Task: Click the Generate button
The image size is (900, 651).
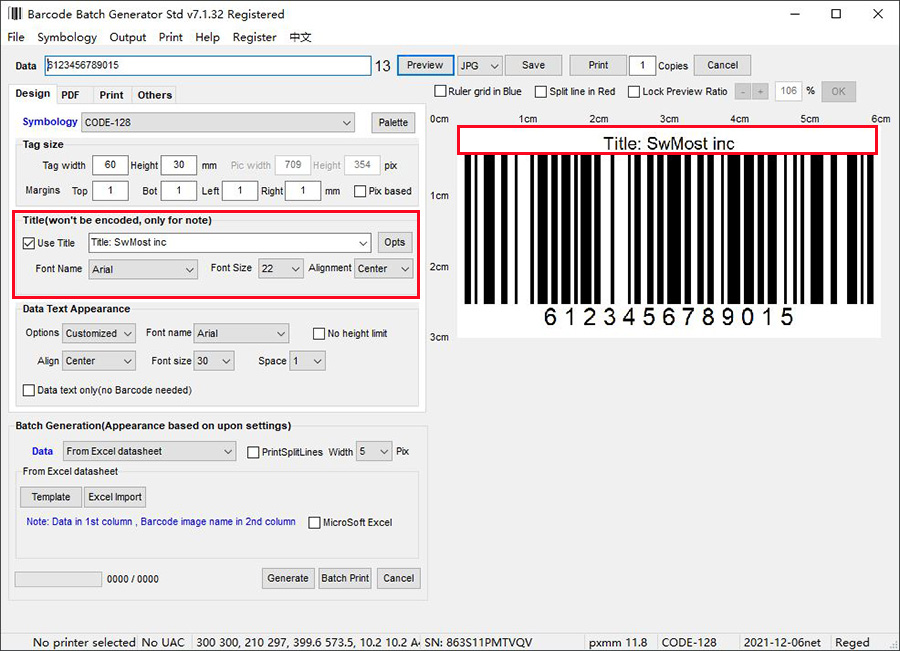Action: [288, 578]
